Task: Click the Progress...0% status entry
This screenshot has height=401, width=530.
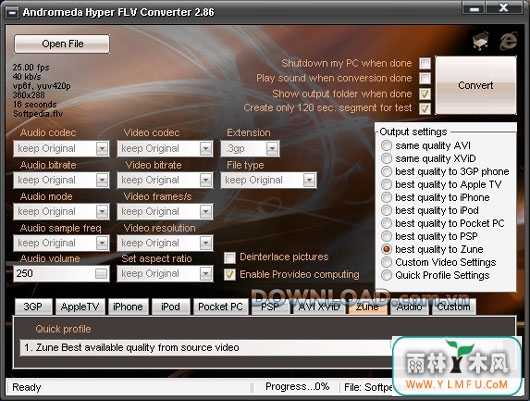Action: pyautogui.click(x=297, y=386)
